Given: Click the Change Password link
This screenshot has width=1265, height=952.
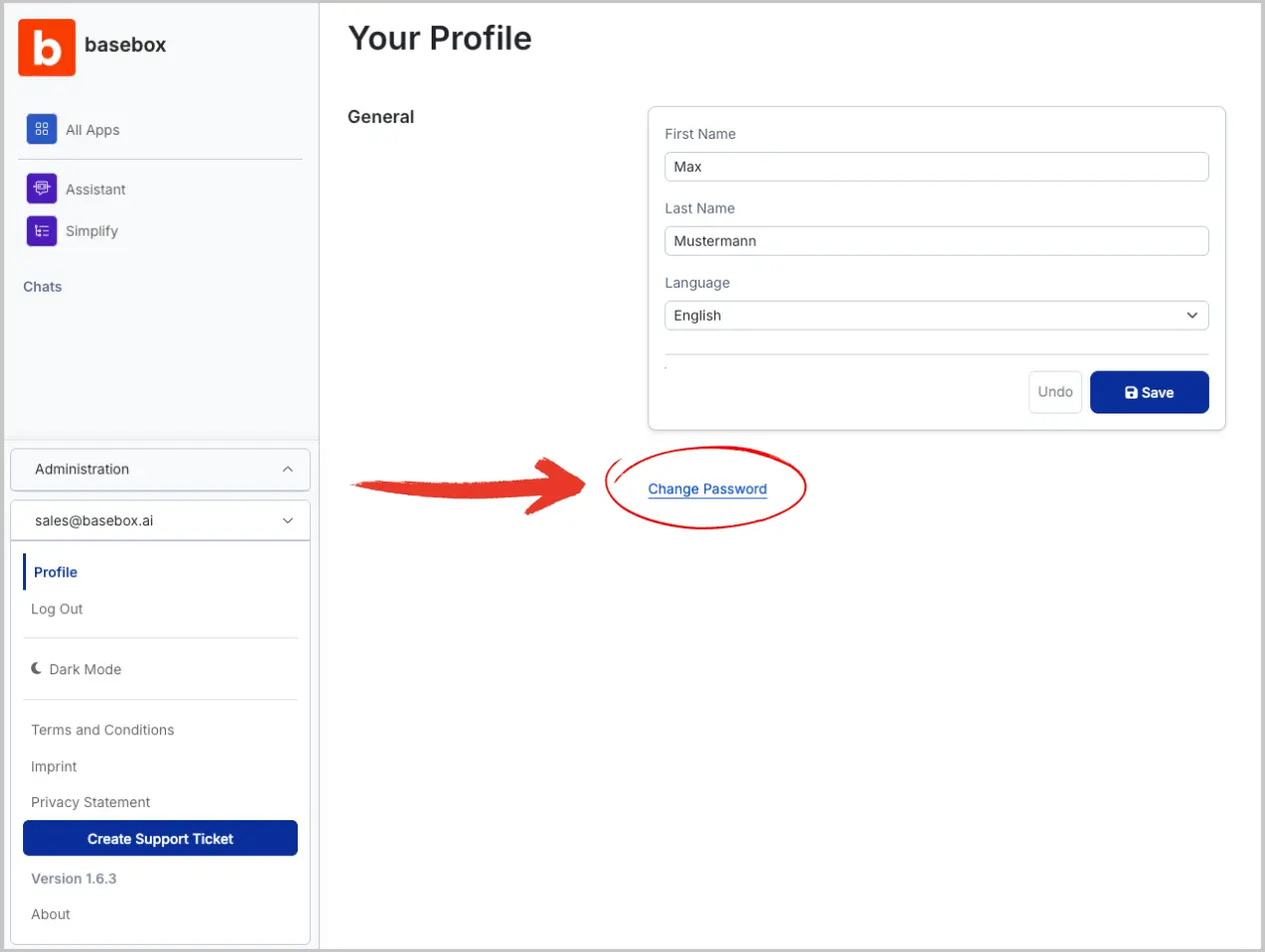Looking at the screenshot, I should [x=707, y=489].
